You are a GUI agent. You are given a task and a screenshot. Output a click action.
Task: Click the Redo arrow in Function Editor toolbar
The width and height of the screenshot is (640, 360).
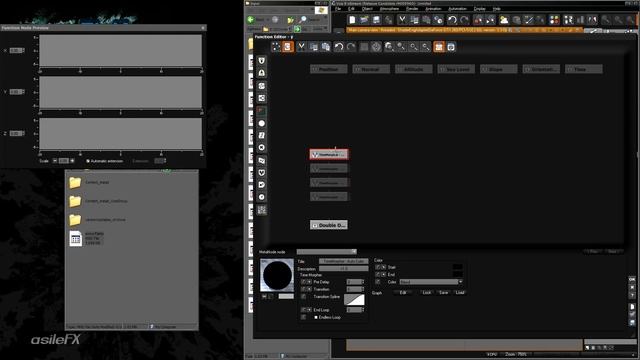point(351,47)
